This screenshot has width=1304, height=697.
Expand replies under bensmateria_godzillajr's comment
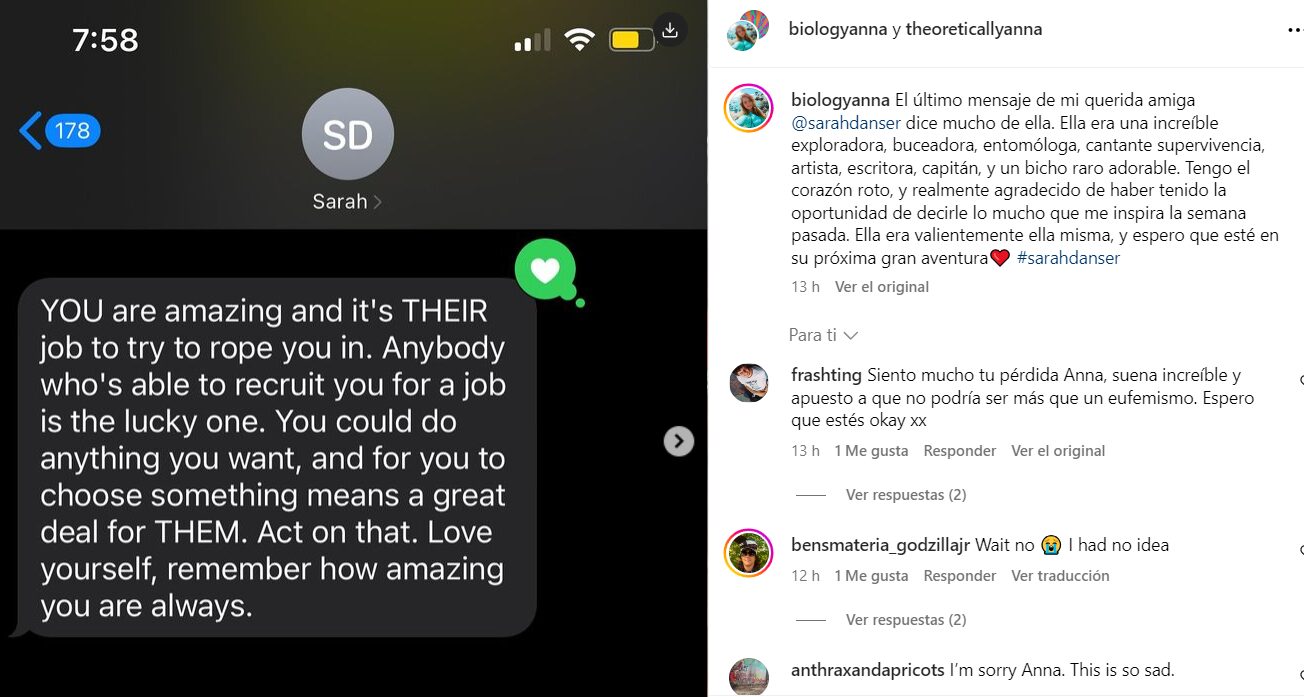coord(906,620)
